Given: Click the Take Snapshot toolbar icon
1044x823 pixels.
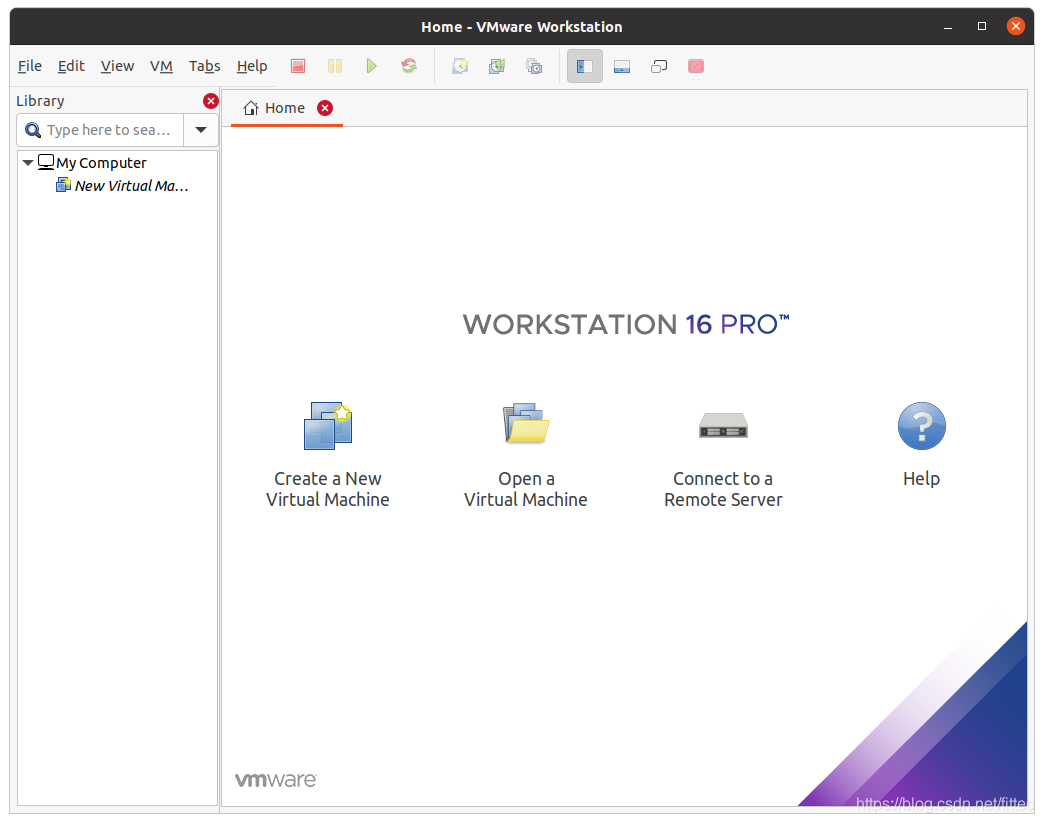Looking at the screenshot, I should pos(460,66).
